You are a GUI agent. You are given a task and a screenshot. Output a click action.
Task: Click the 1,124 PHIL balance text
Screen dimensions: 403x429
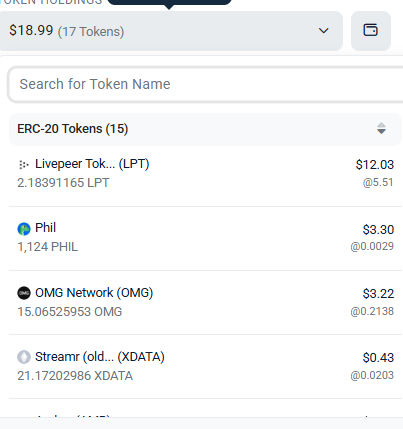tap(48, 247)
